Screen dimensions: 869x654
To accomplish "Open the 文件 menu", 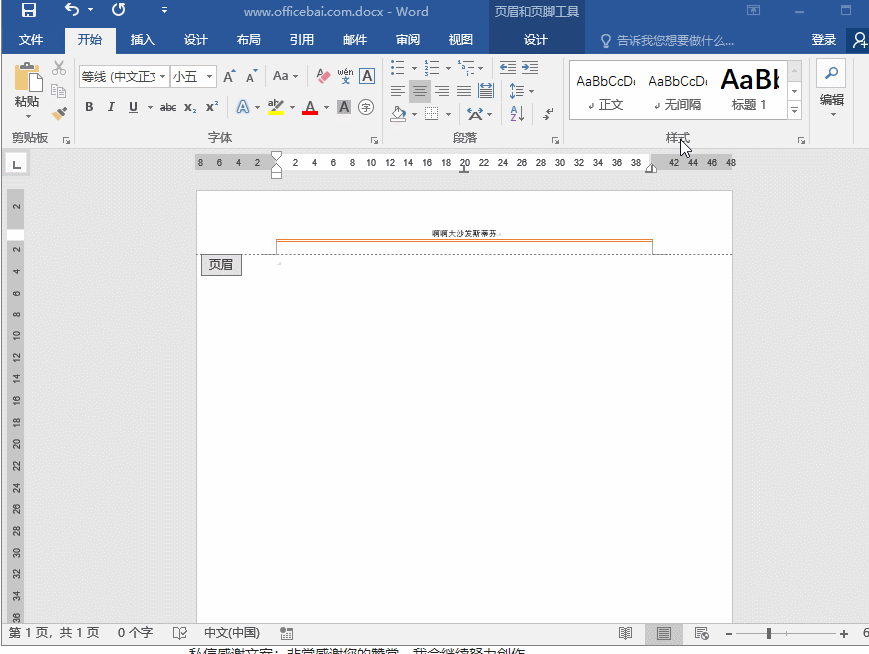I will [x=31, y=40].
